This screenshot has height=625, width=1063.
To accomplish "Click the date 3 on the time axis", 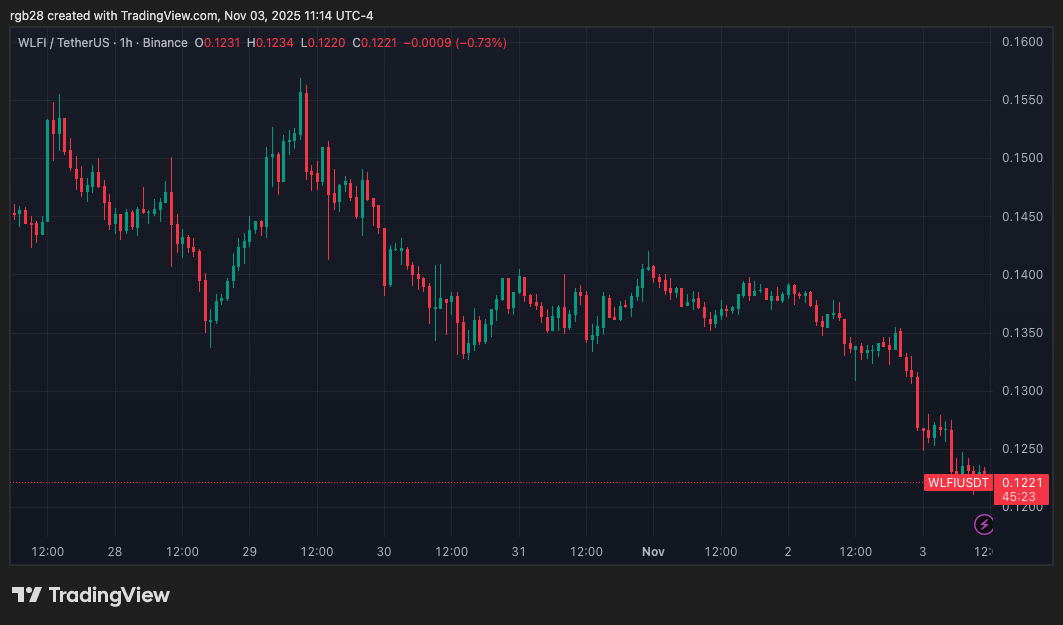I will pyautogui.click(x=922, y=551).
